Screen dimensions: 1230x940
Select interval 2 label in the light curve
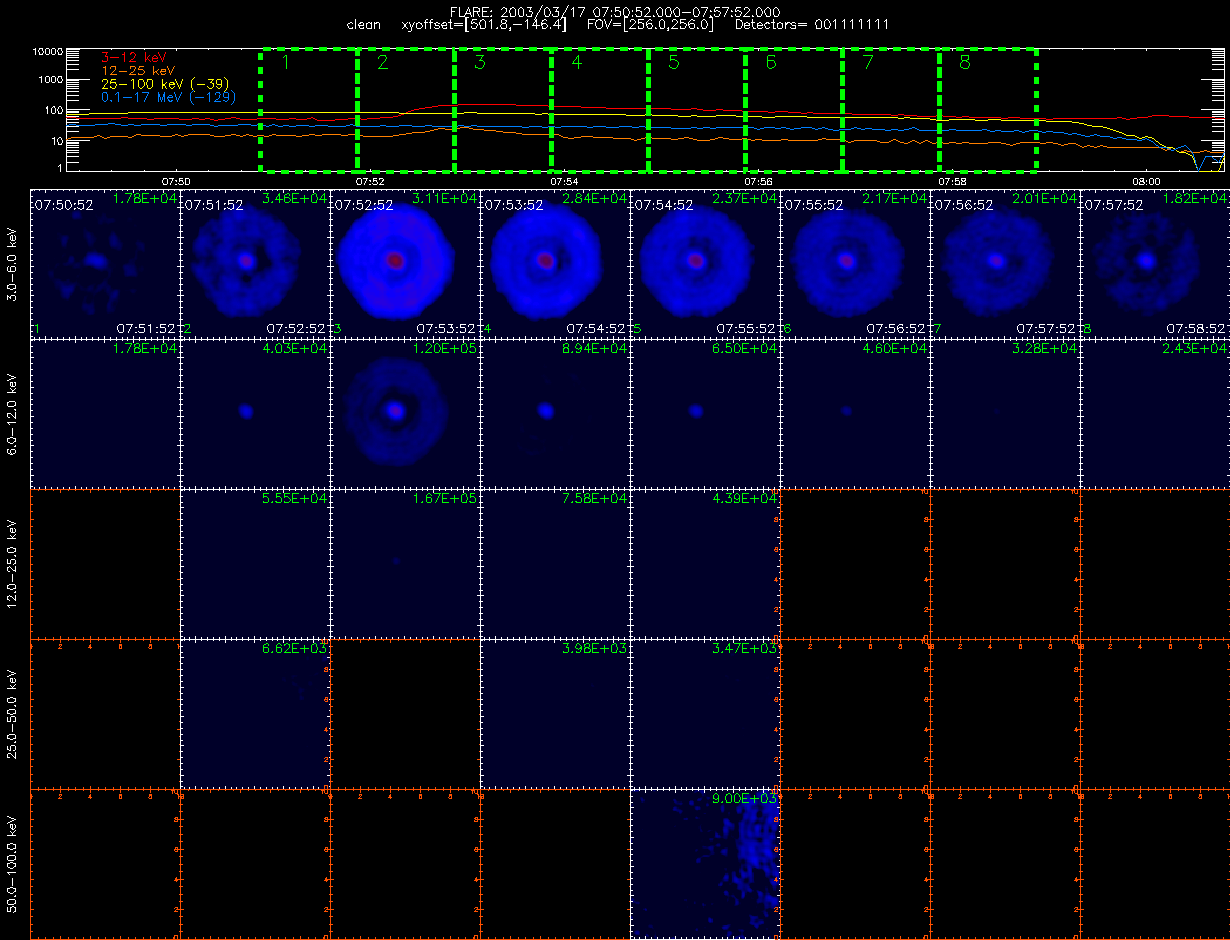coord(382,63)
